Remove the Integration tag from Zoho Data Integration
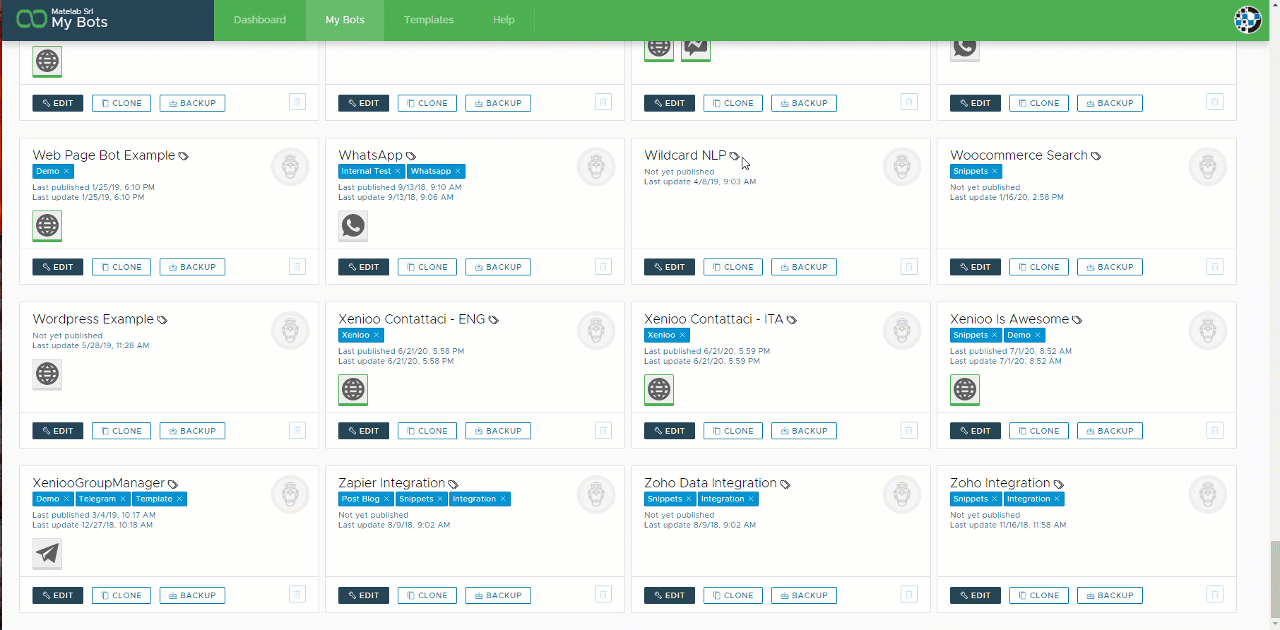This screenshot has width=1280, height=630. tap(751, 499)
